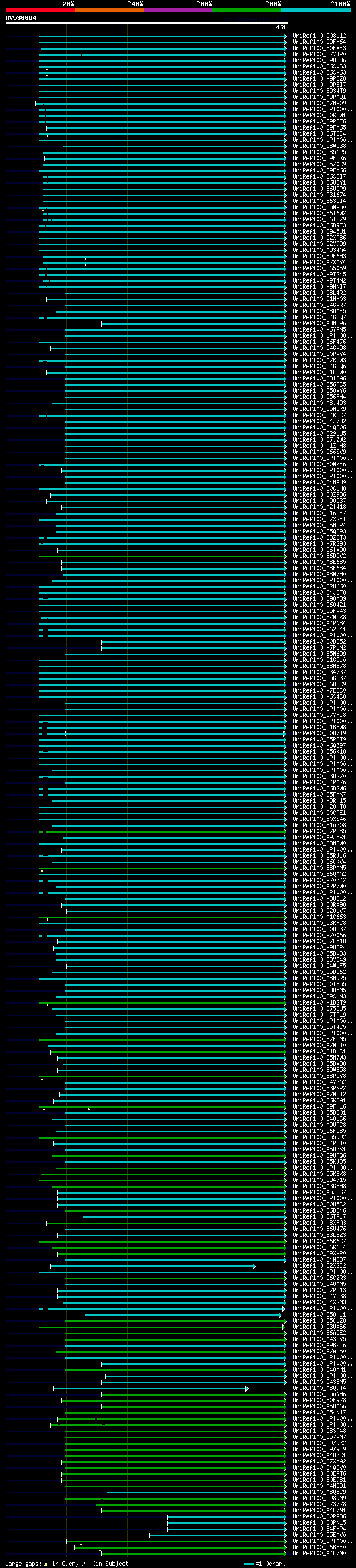Select the UniRef100_A8MQ96 label
The height and width of the screenshot is (1568, 356).
click(x=319, y=323)
